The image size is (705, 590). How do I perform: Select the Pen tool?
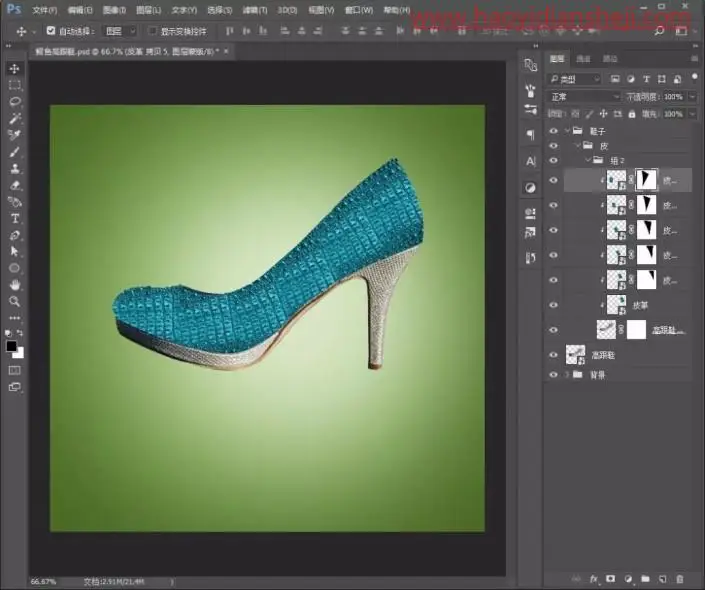click(x=14, y=235)
